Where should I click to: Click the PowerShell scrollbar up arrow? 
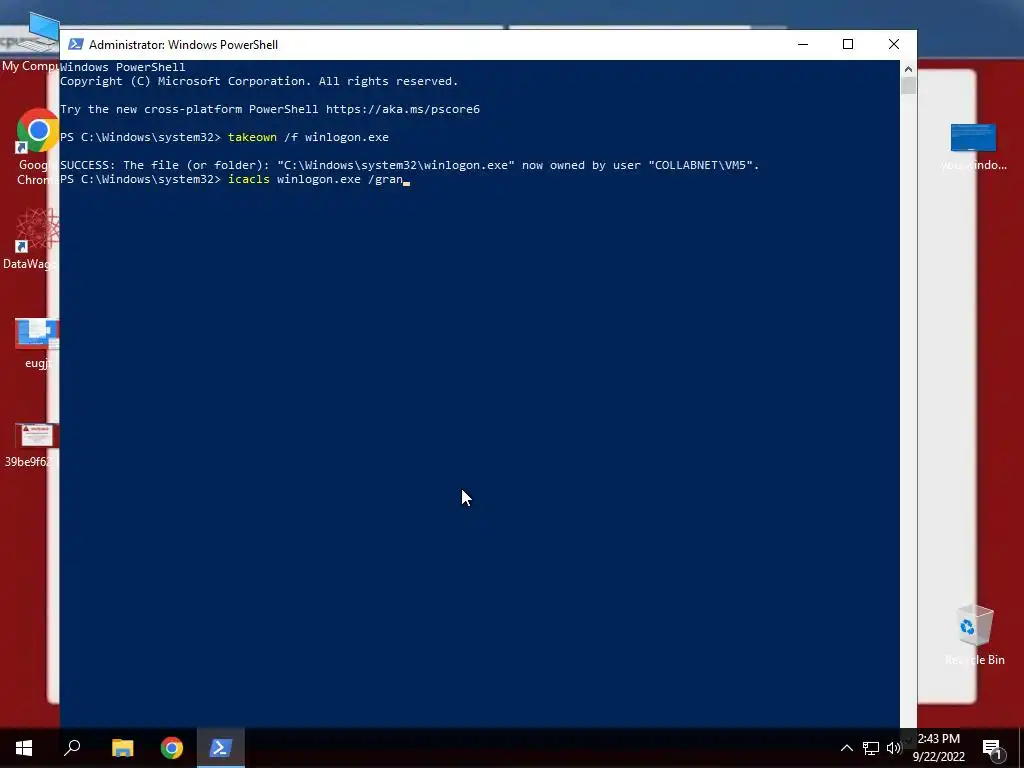click(908, 69)
